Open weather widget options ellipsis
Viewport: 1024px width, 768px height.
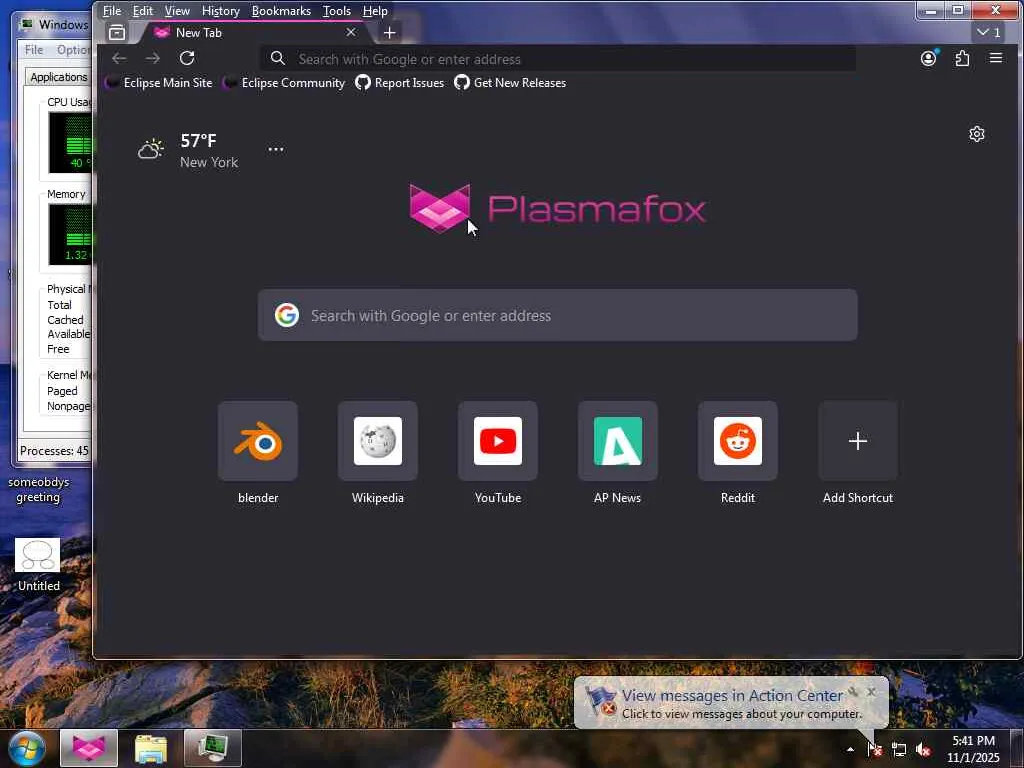click(276, 149)
